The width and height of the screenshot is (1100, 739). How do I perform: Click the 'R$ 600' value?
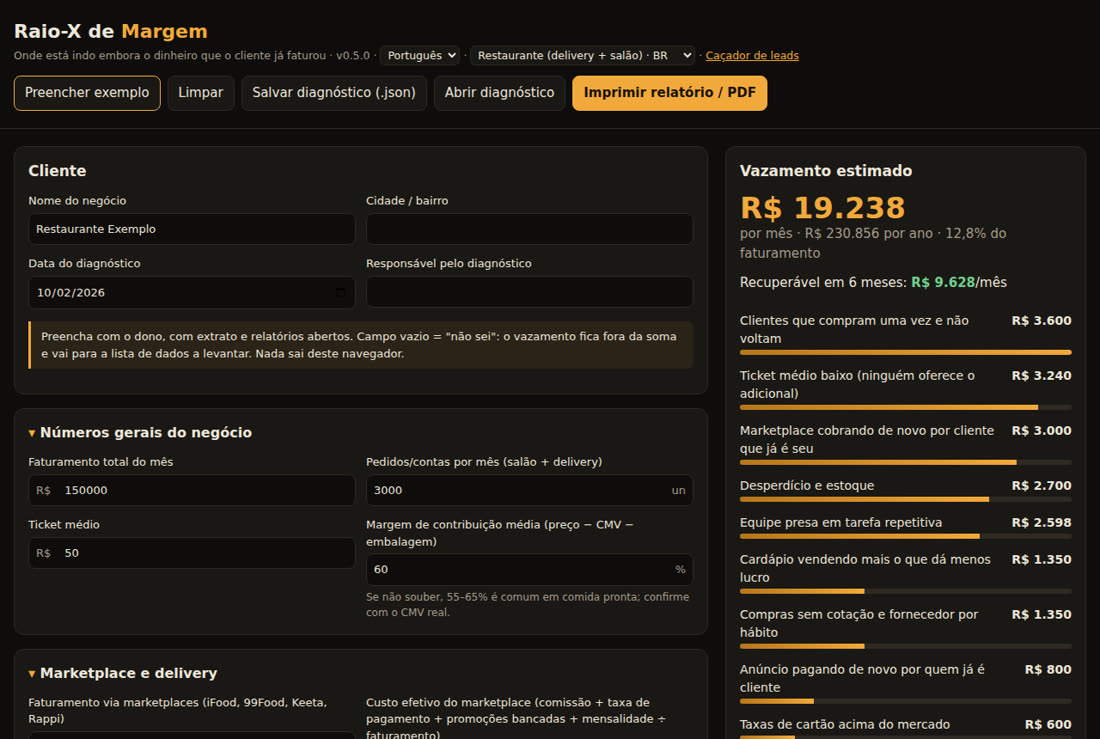tap(1047, 724)
